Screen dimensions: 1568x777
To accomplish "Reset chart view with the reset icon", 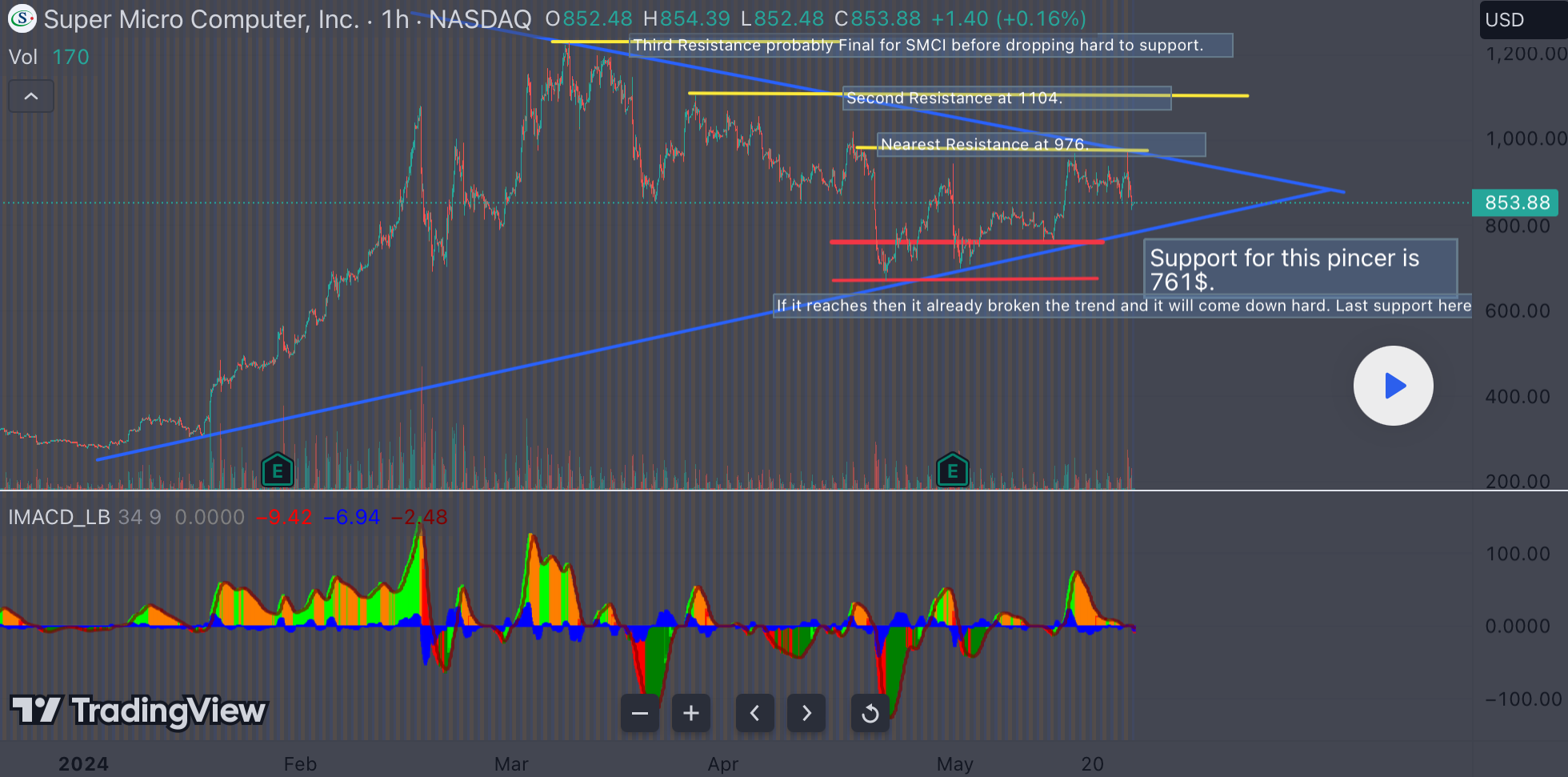I will click(870, 712).
